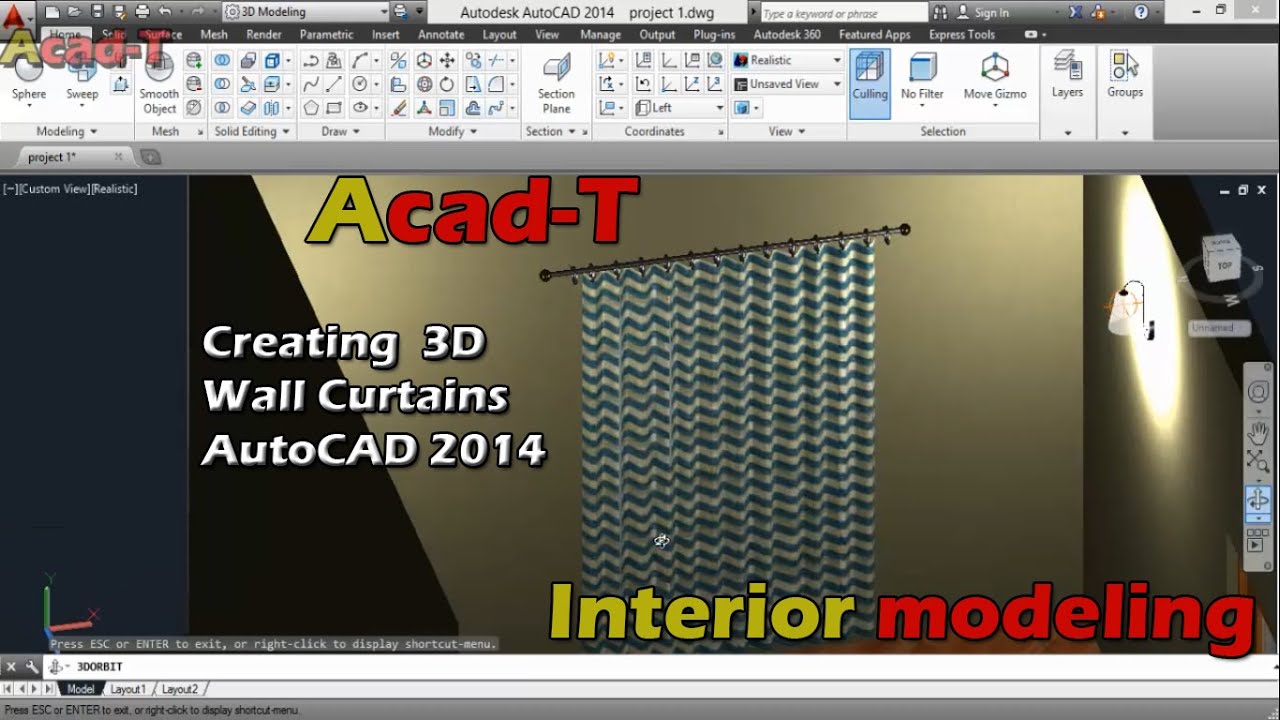Open the Annotate ribbon tab
The width and height of the screenshot is (1280, 720).
[441, 34]
